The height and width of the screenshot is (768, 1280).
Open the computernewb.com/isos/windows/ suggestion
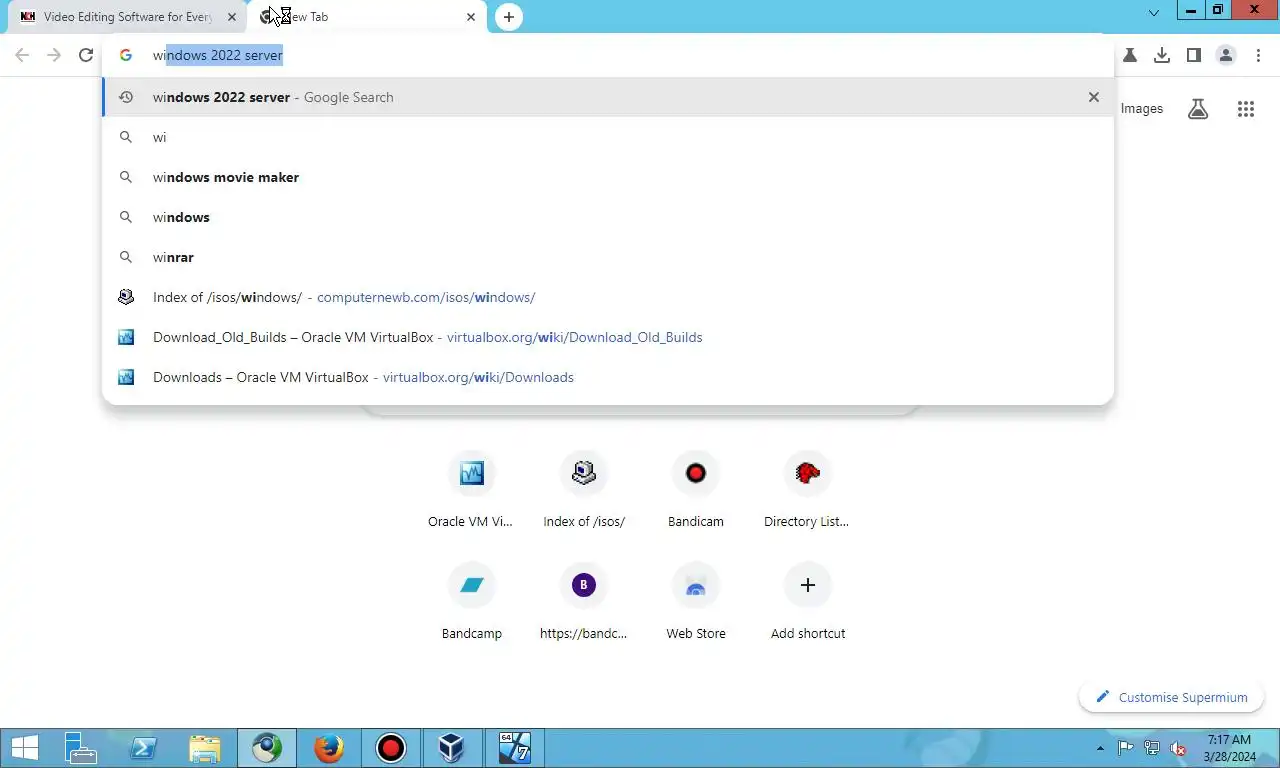tap(608, 297)
